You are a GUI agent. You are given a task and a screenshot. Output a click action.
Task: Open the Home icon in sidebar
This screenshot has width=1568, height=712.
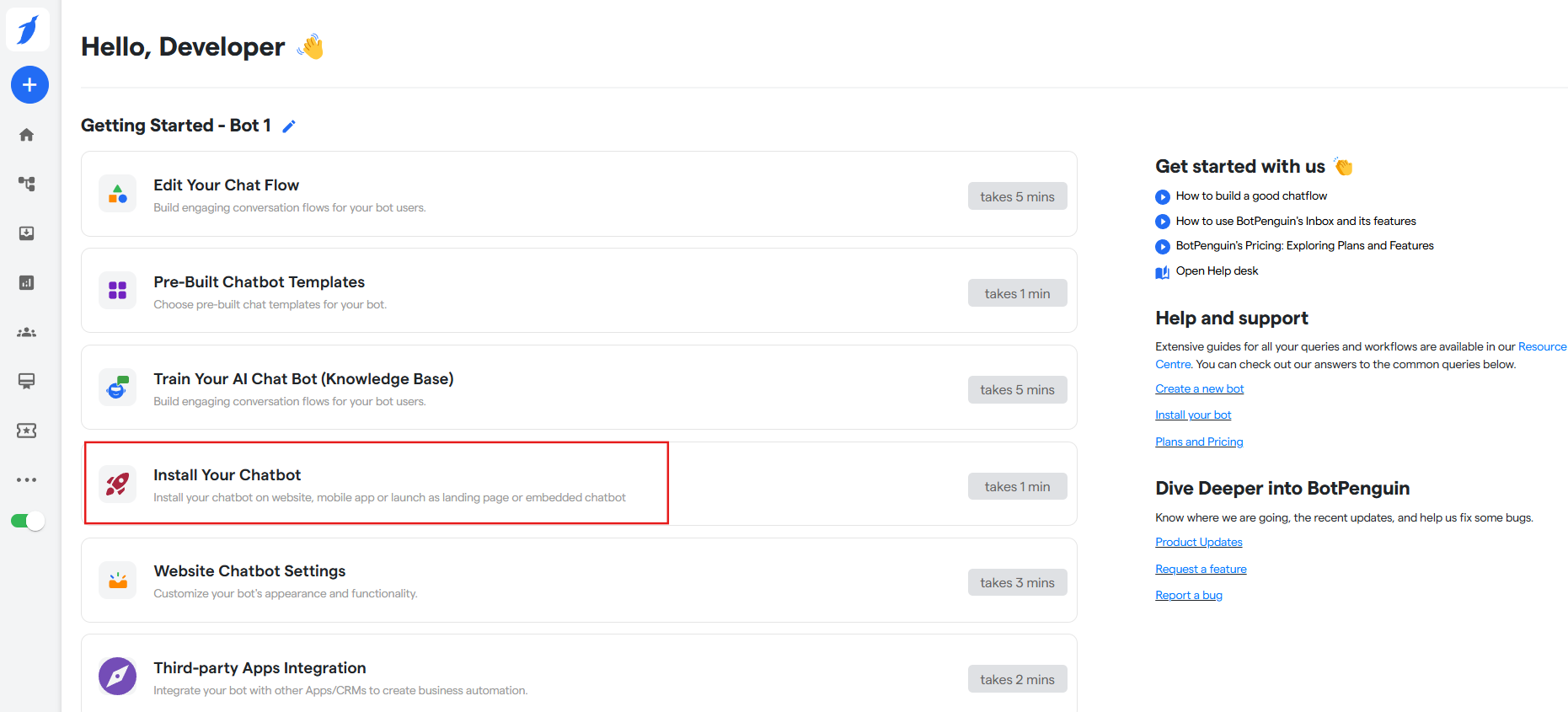tap(27, 135)
